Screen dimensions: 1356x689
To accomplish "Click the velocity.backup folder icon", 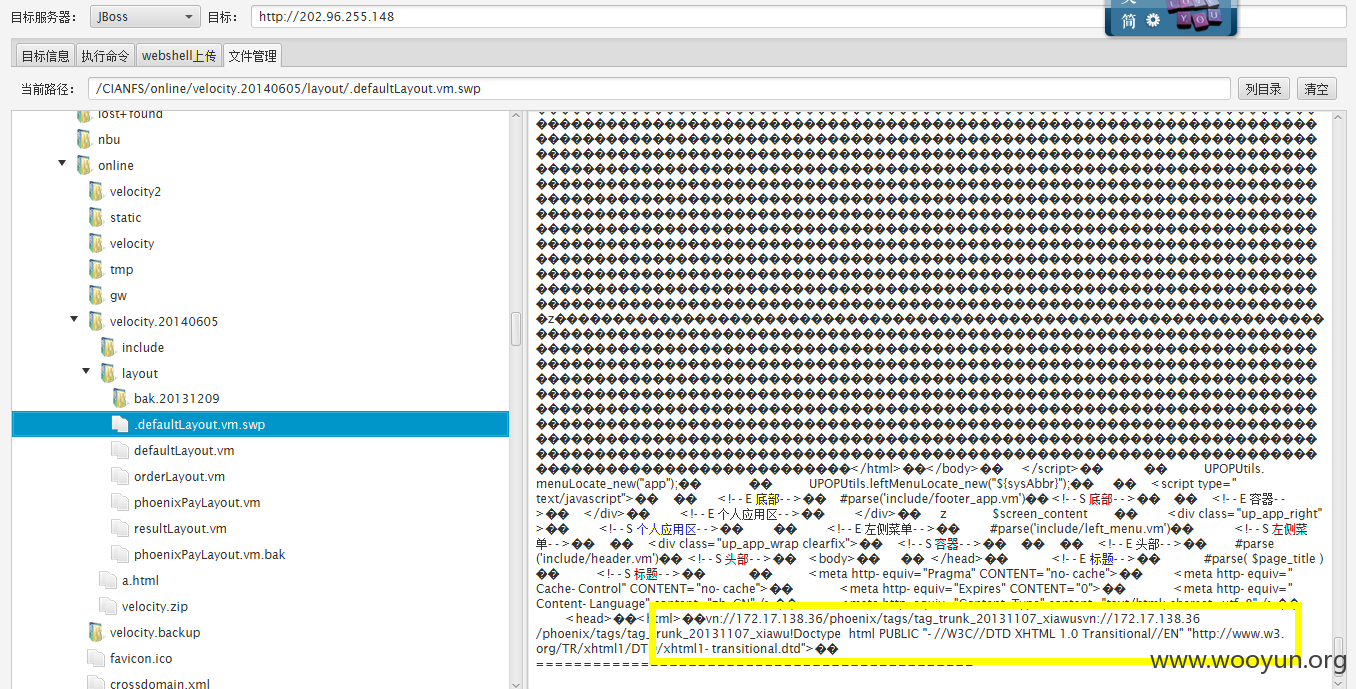I will pos(96,632).
